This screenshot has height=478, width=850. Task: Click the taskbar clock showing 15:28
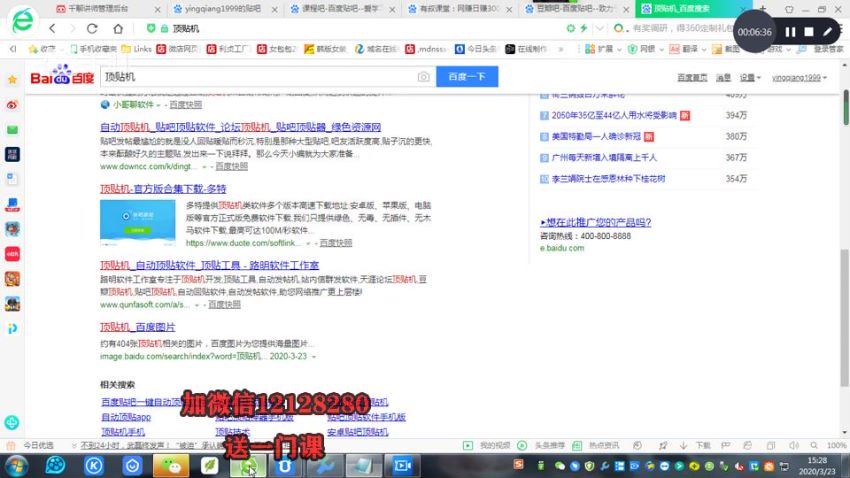tap(817, 466)
